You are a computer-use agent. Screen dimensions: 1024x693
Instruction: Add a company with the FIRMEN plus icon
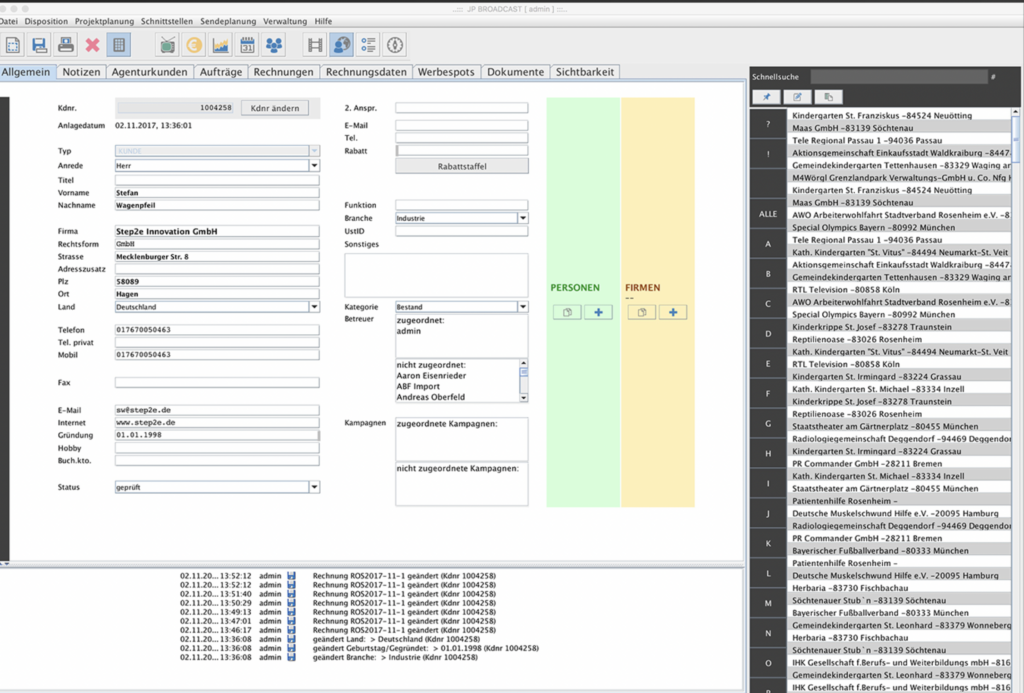(673, 312)
